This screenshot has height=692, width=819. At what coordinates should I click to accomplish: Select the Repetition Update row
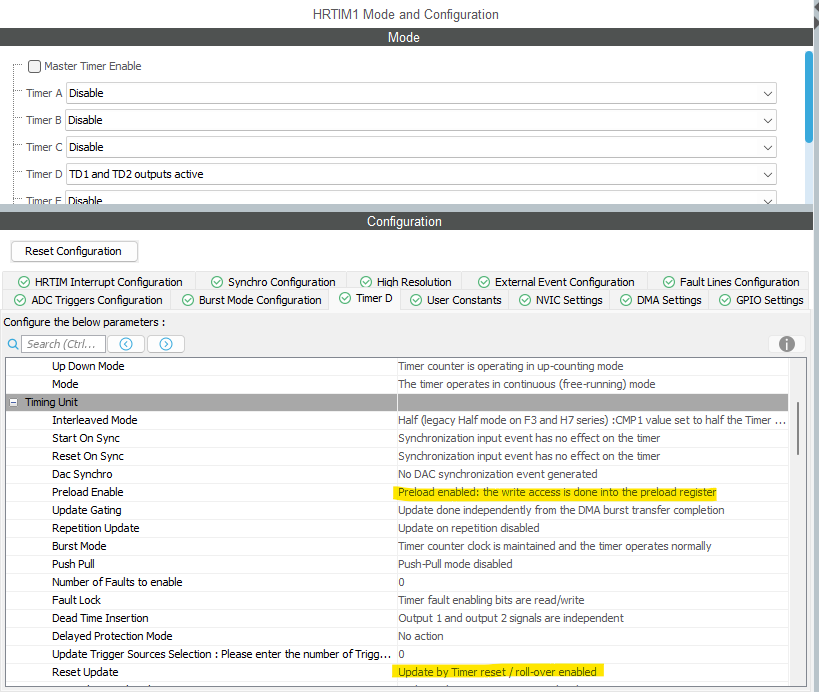tap(397, 529)
